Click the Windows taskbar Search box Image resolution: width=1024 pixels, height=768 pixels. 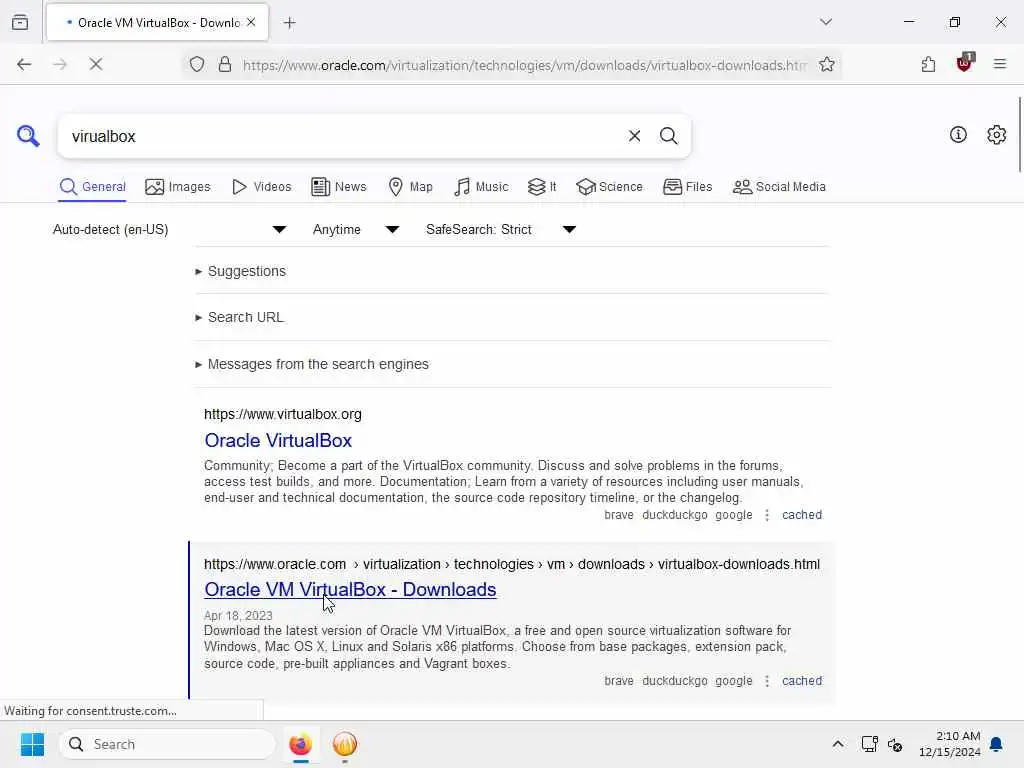(168, 744)
